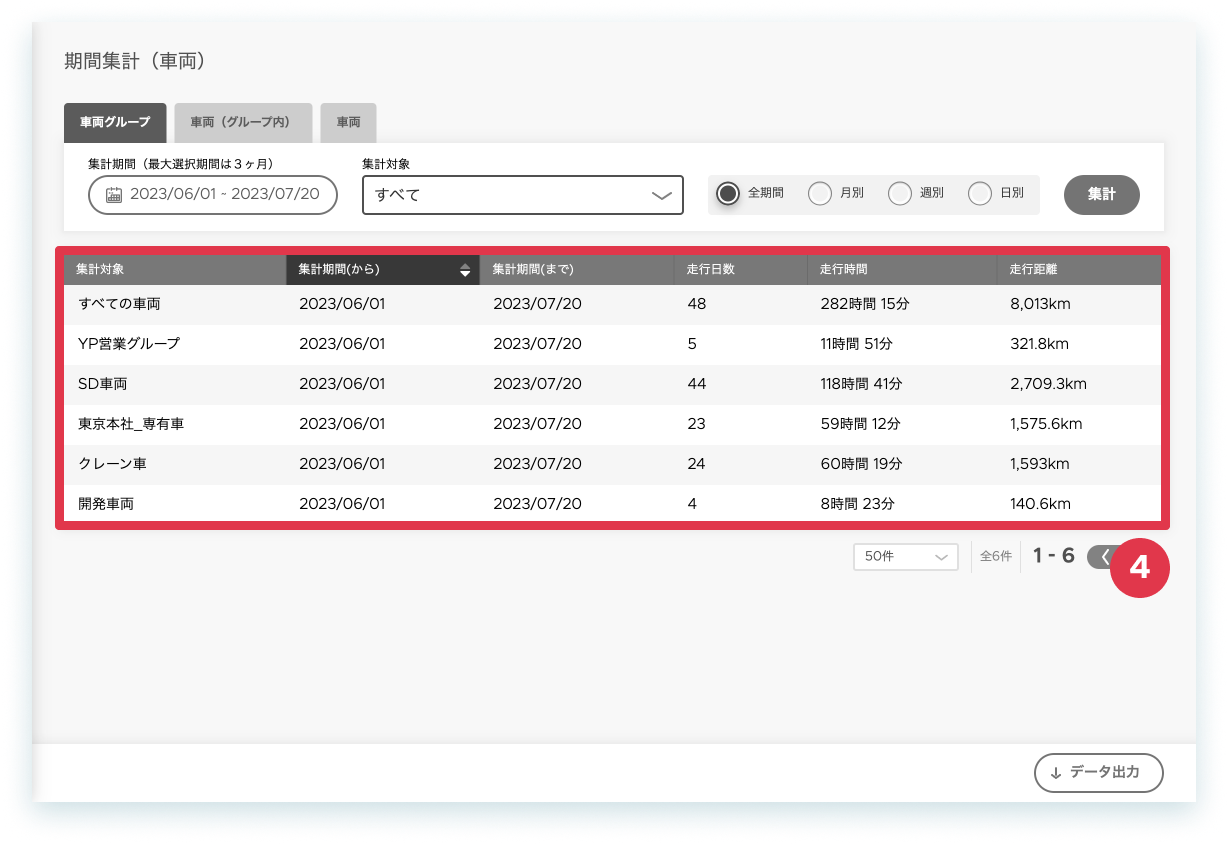The height and width of the screenshot is (844, 1228).
Task: Select the すべての車両 row
Action: tap(613, 304)
